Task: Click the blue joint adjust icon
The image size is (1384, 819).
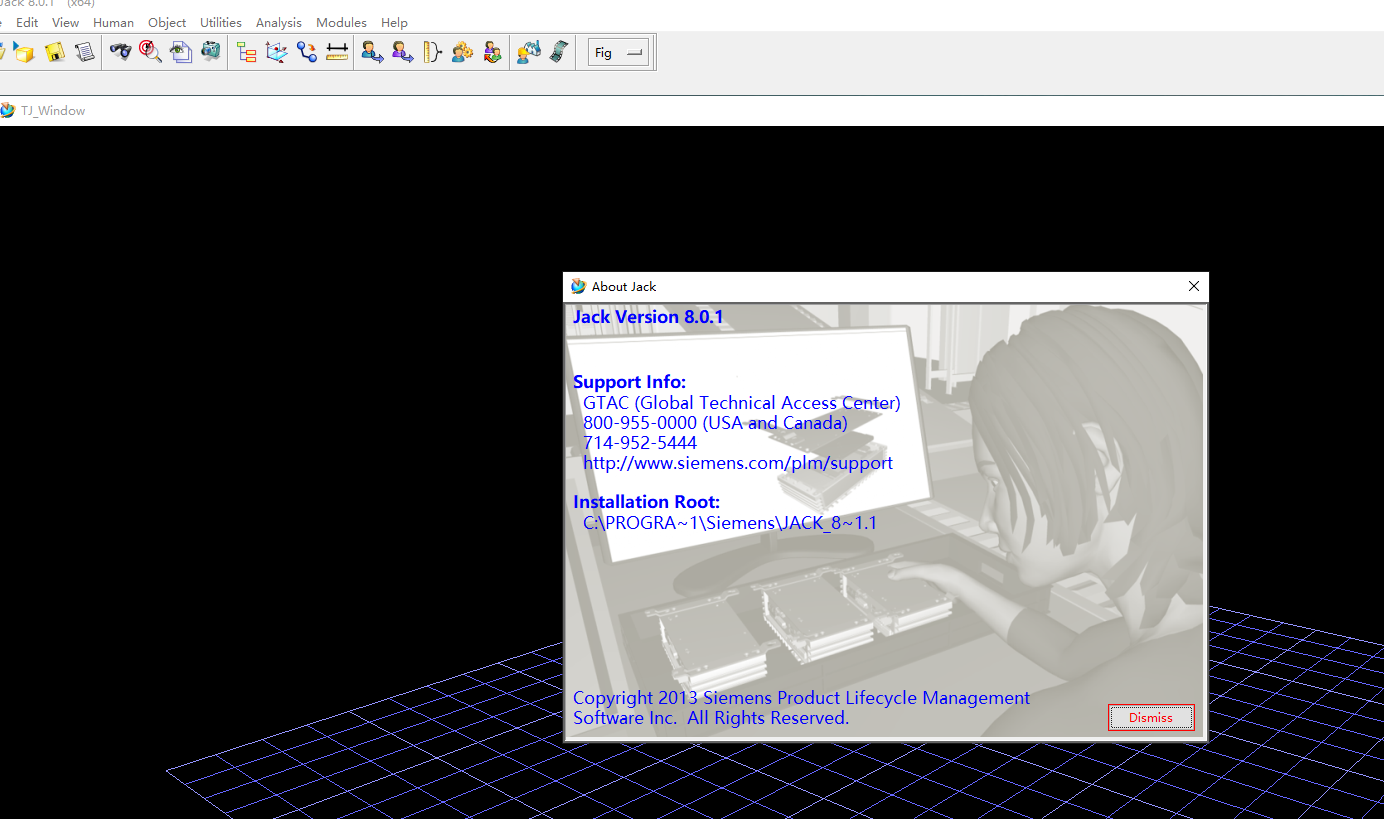Action: coord(307,52)
